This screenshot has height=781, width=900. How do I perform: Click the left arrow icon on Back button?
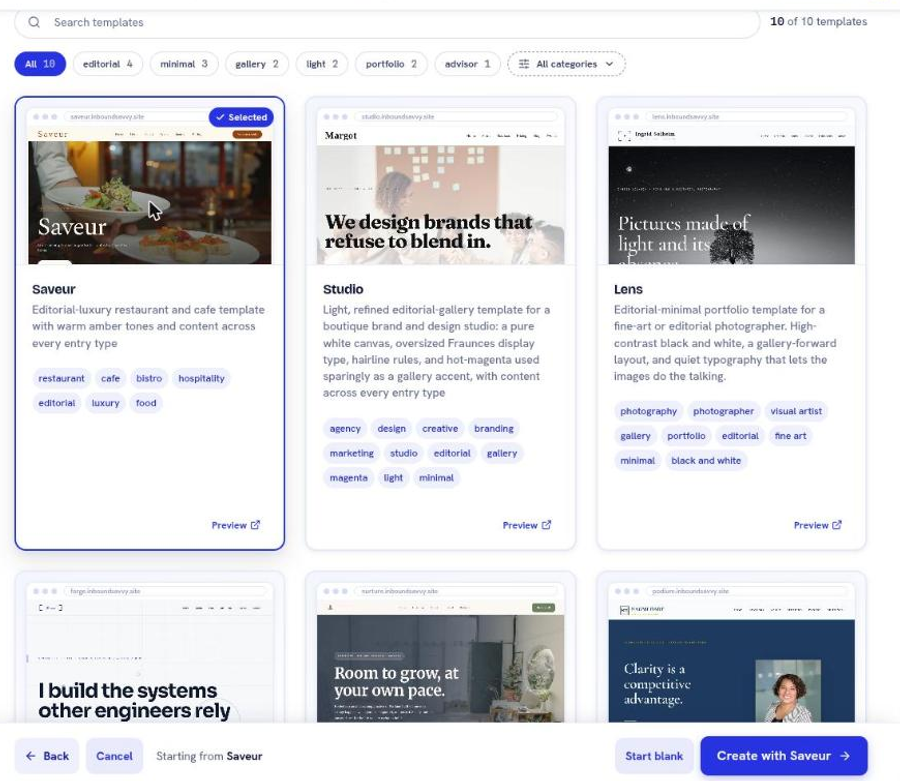coord(31,756)
